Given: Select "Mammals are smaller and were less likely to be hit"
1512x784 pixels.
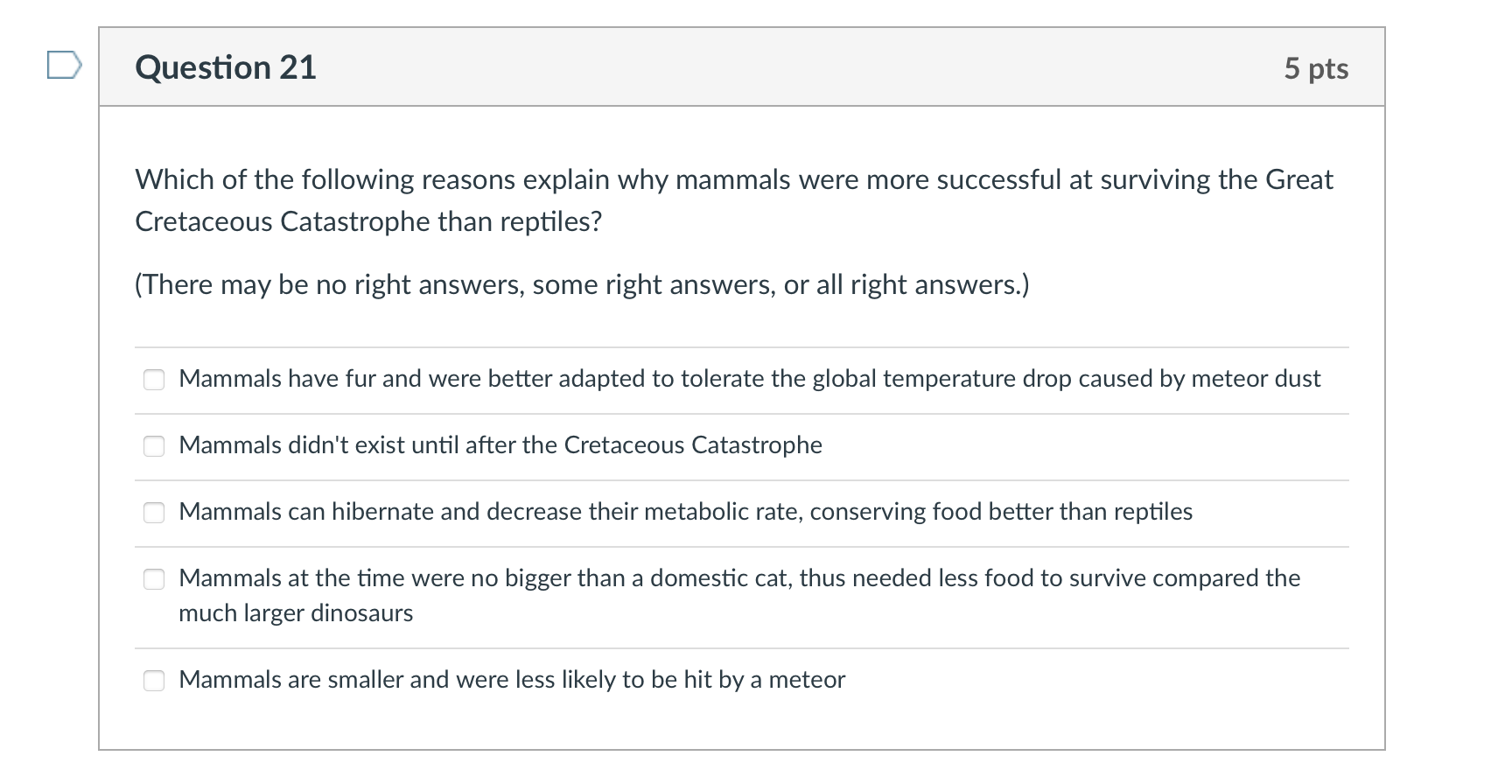Looking at the screenshot, I should click(154, 680).
